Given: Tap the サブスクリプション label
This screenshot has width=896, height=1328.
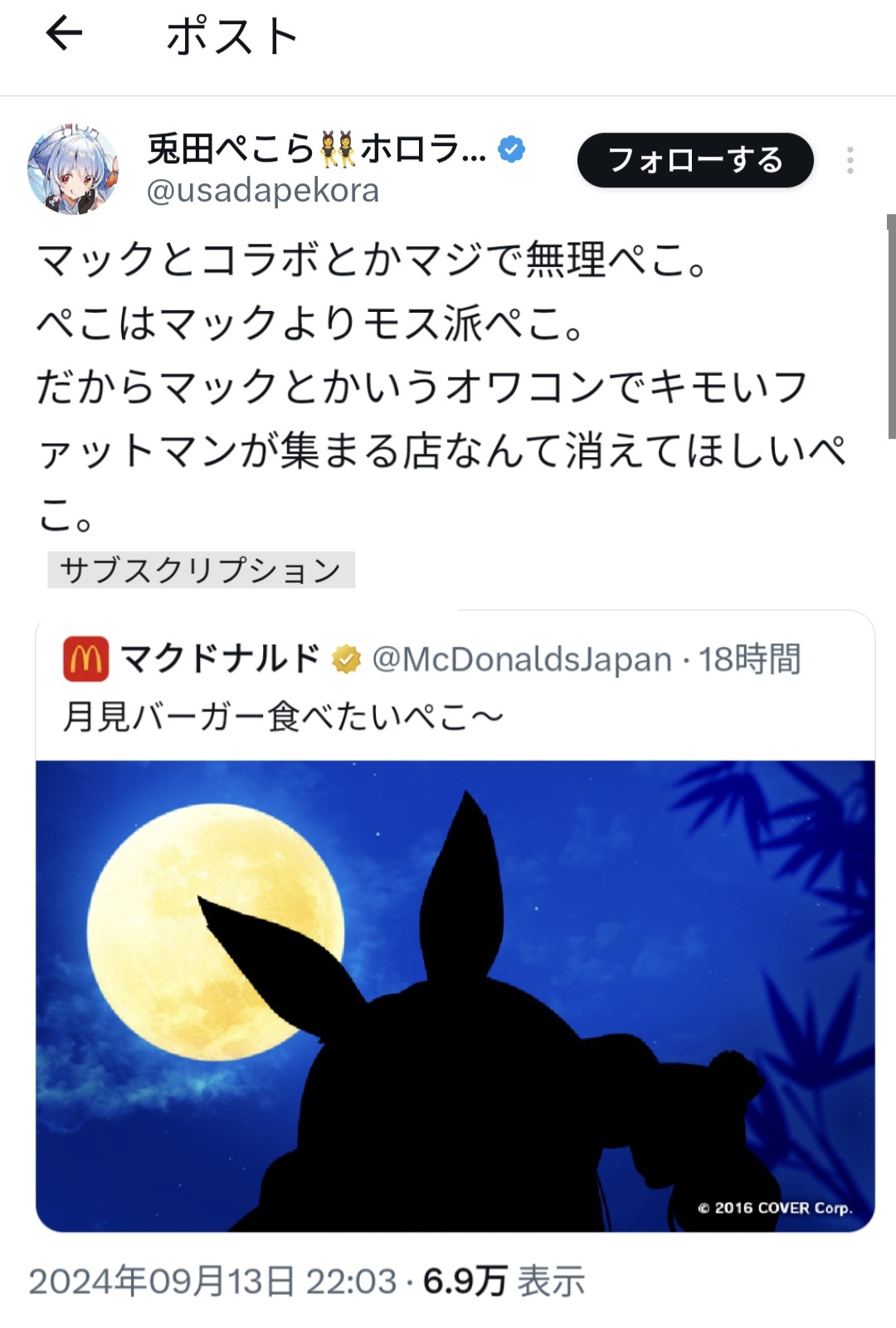Looking at the screenshot, I should pos(201,570).
